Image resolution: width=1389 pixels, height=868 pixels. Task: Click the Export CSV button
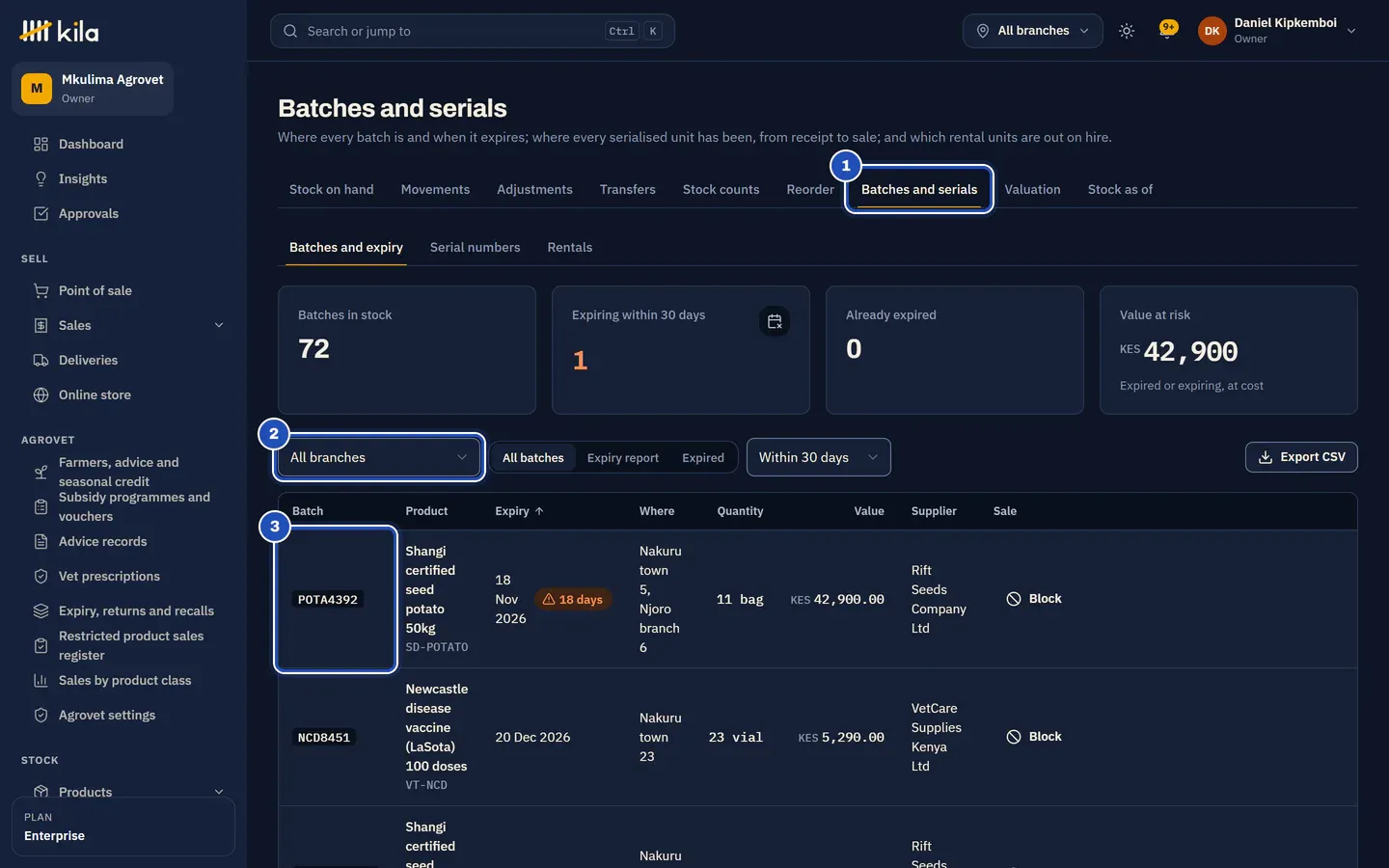[x=1301, y=457]
